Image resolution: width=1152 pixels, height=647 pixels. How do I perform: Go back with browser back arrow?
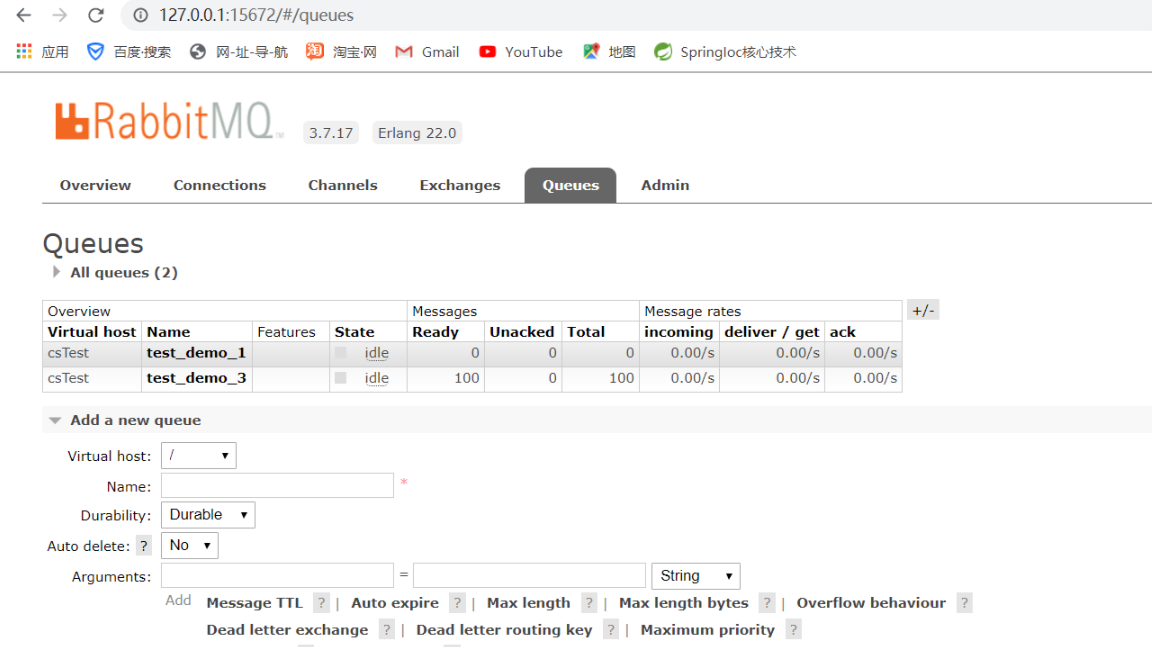tap(24, 15)
